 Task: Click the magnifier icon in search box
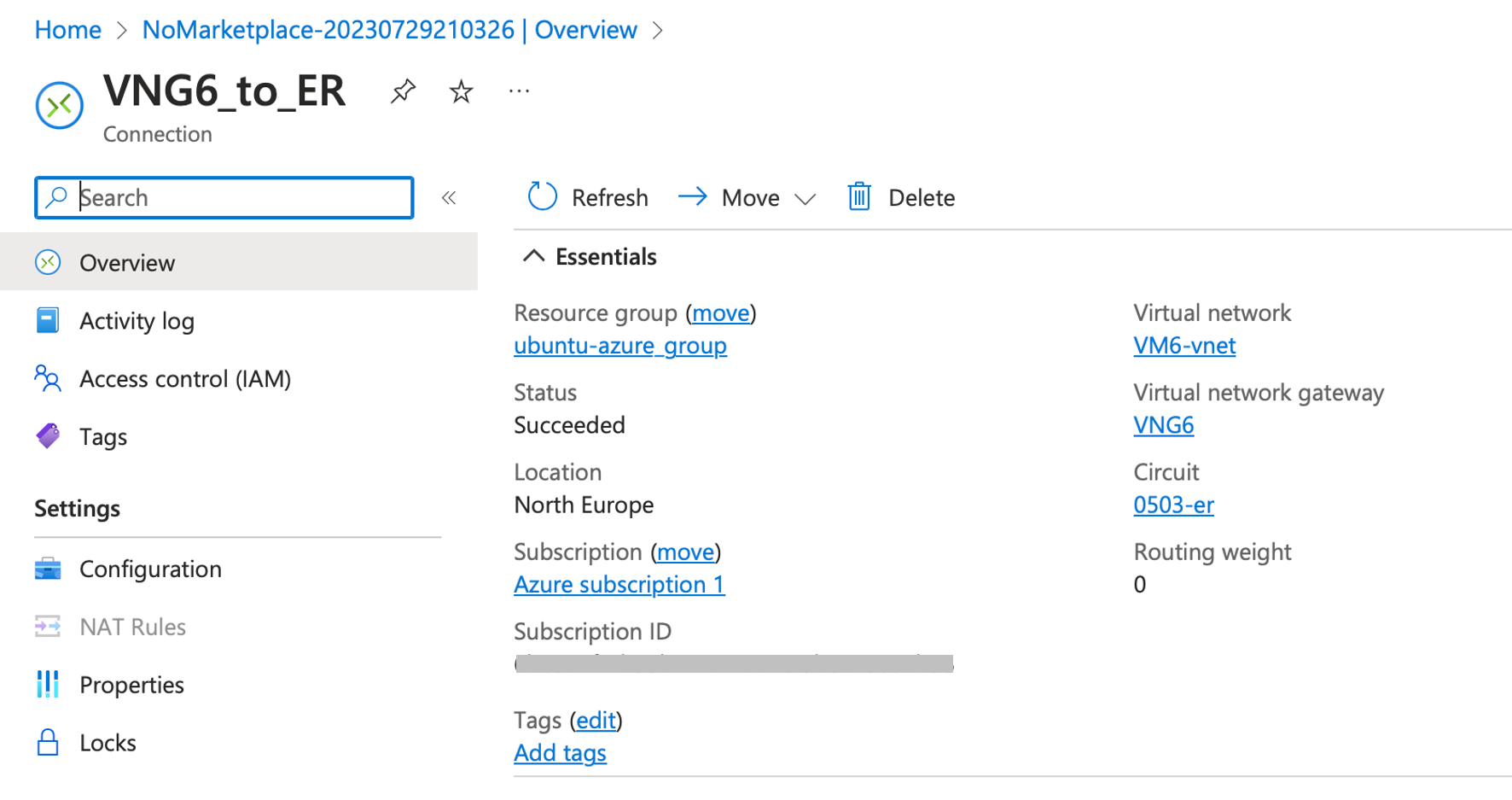tap(56, 197)
